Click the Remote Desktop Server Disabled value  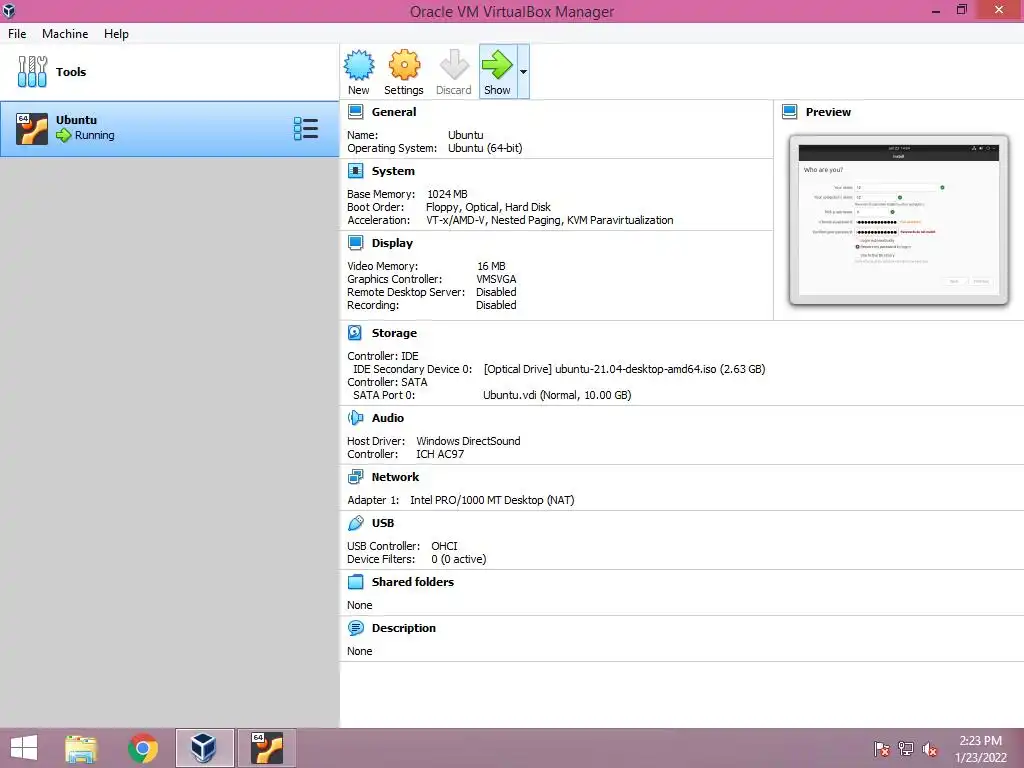pyautogui.click(x=496, y=292)
